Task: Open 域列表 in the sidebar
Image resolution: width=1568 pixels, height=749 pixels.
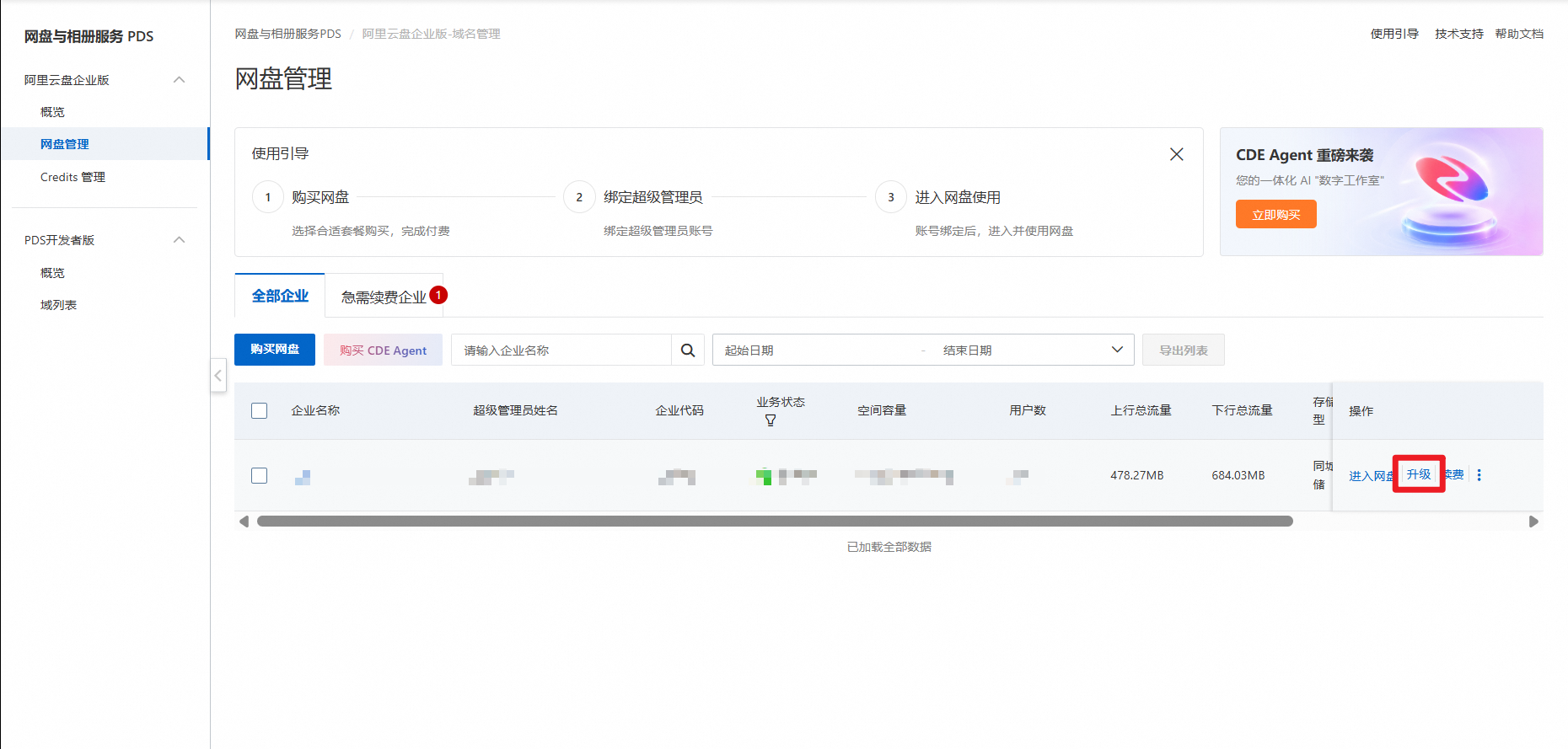Action: pyautogui.click(x=58, y=305)
